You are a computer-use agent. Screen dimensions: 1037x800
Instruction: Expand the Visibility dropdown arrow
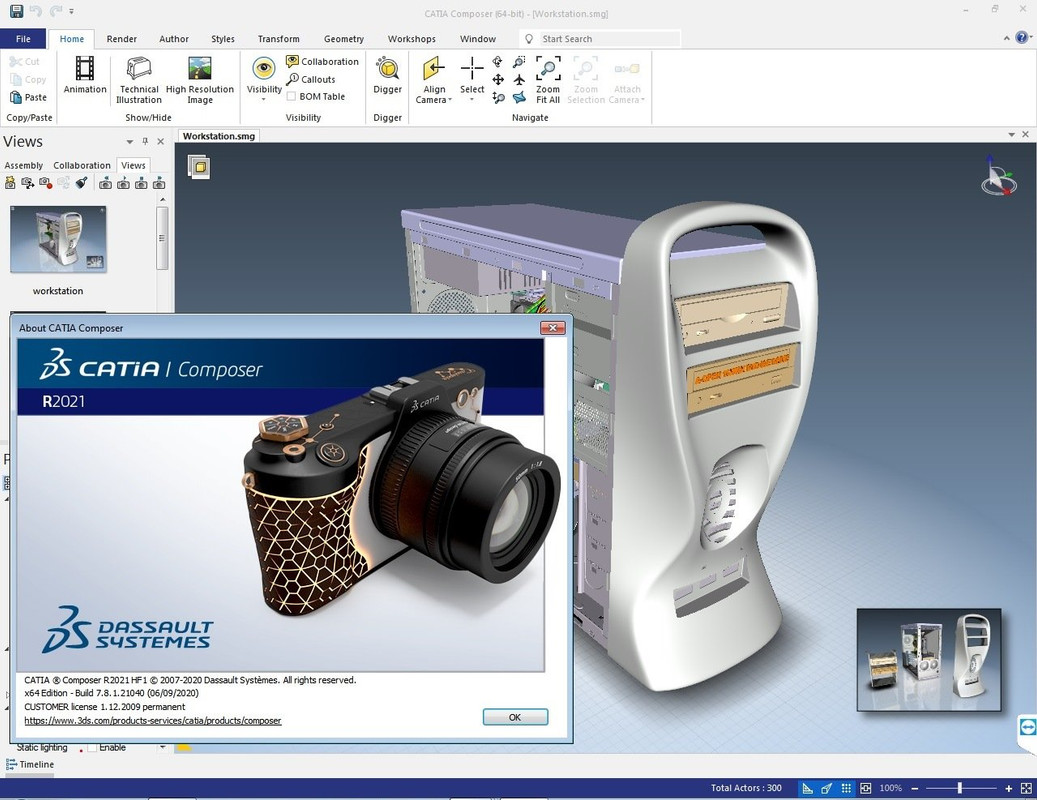[x=263, y=100]
